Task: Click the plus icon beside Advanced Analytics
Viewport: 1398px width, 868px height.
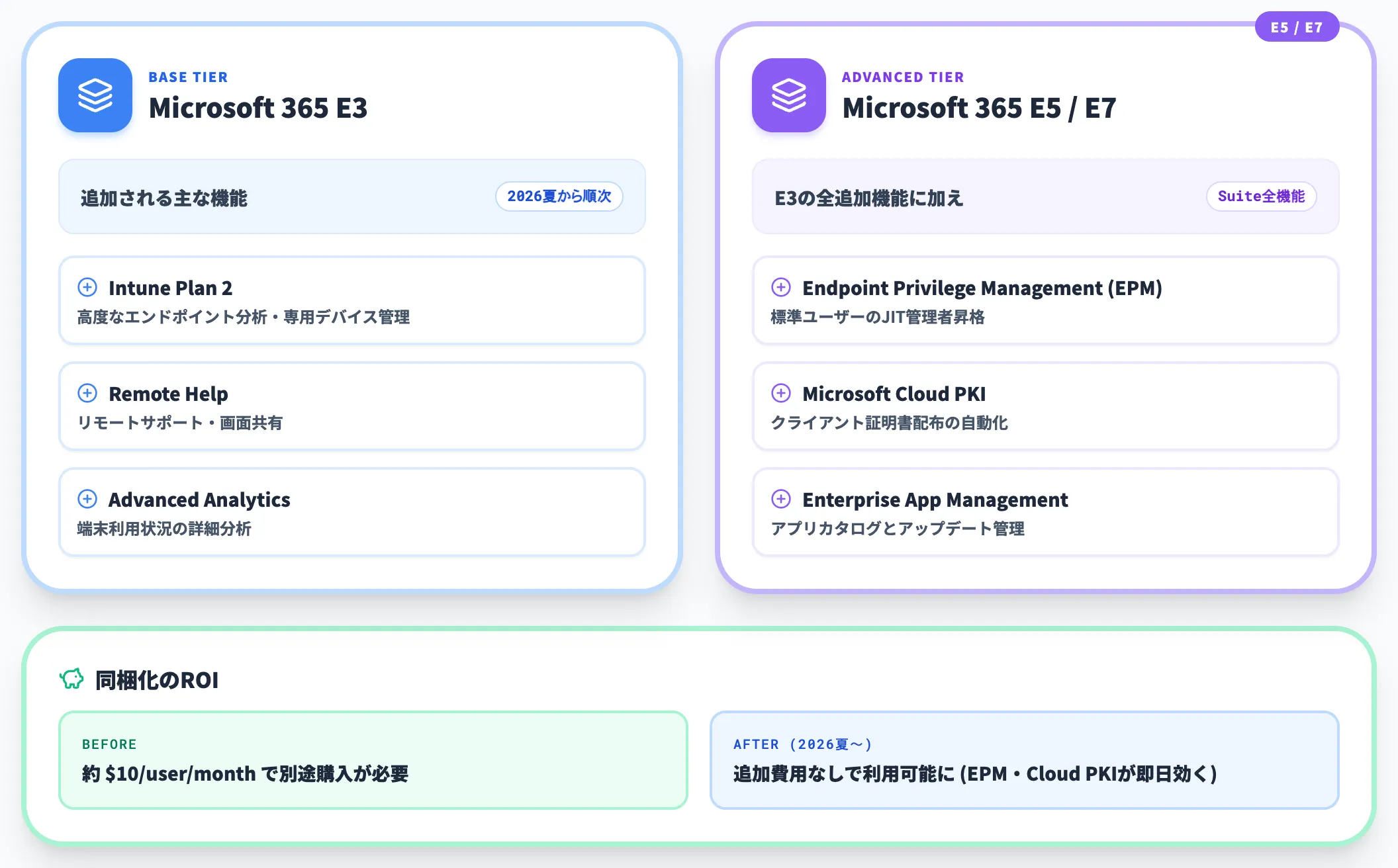Action: 87,499
